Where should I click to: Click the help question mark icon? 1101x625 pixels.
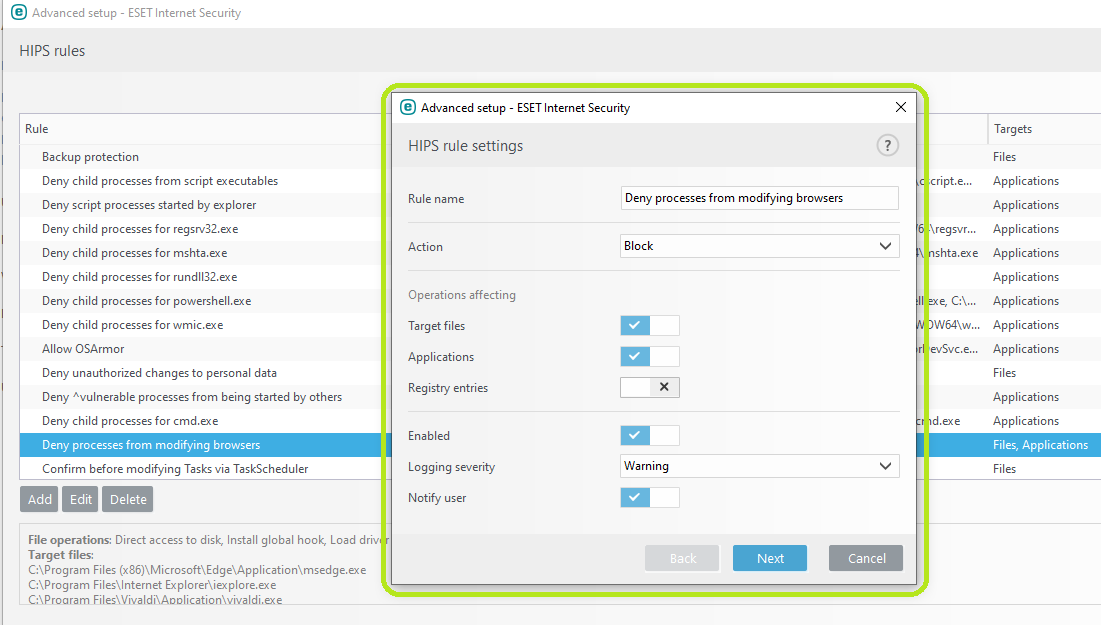coord(887,146)
